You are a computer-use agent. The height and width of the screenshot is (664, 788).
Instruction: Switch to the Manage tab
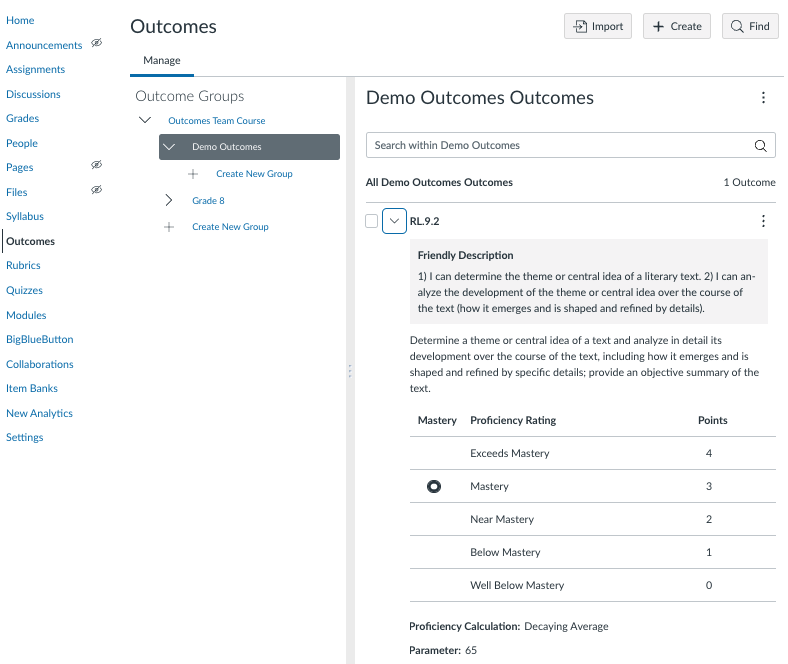(x=162, y=61)
